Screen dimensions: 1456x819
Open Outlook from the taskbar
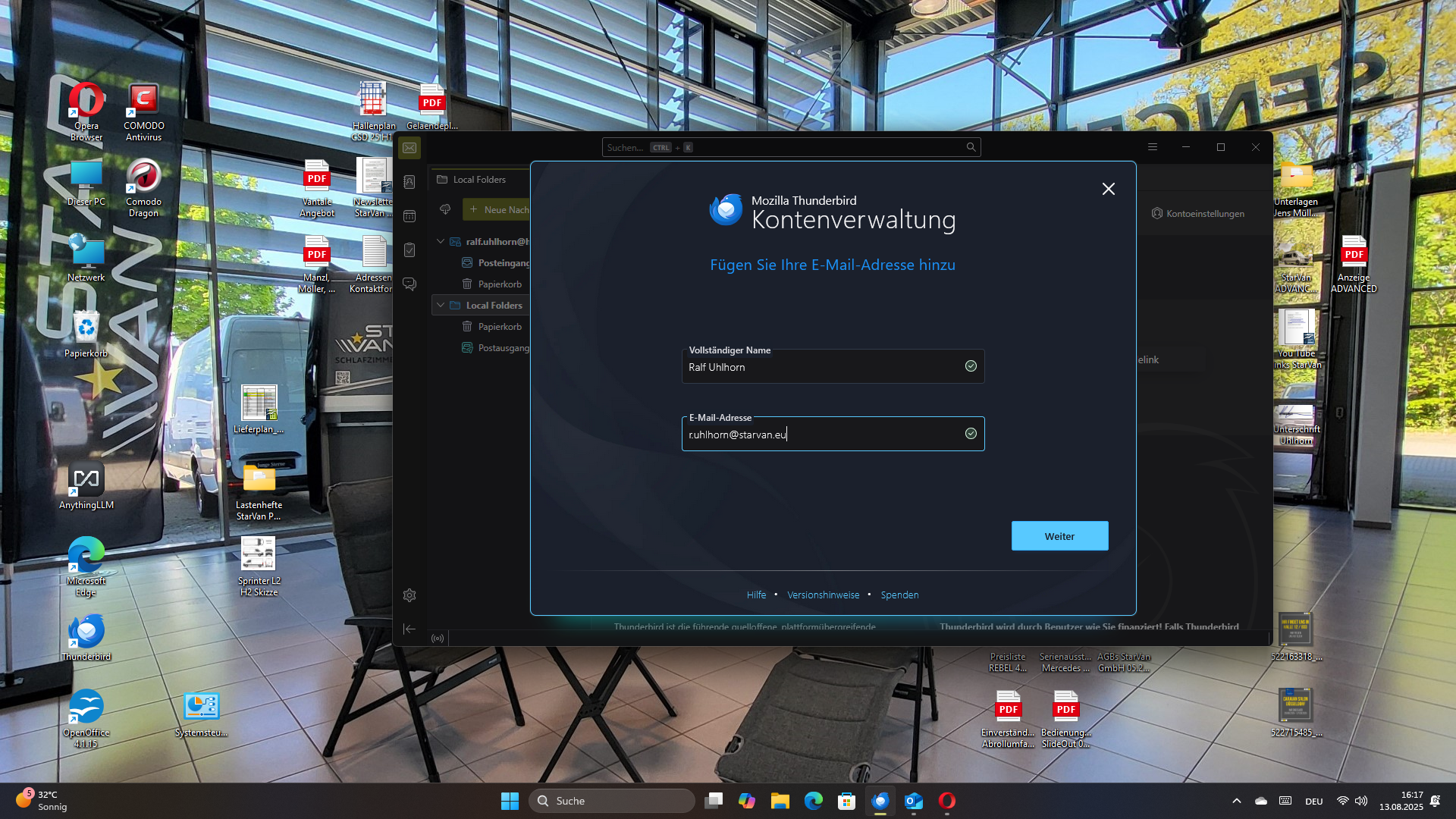click(x=914, y=801)
